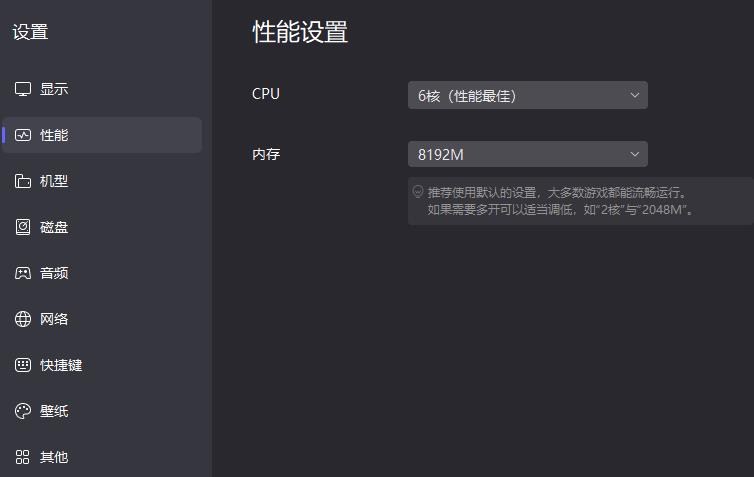The width and height of the screenshot is (754, 477).
Task: Click the globe icon beside 网络
Action: tap(23, 319)
